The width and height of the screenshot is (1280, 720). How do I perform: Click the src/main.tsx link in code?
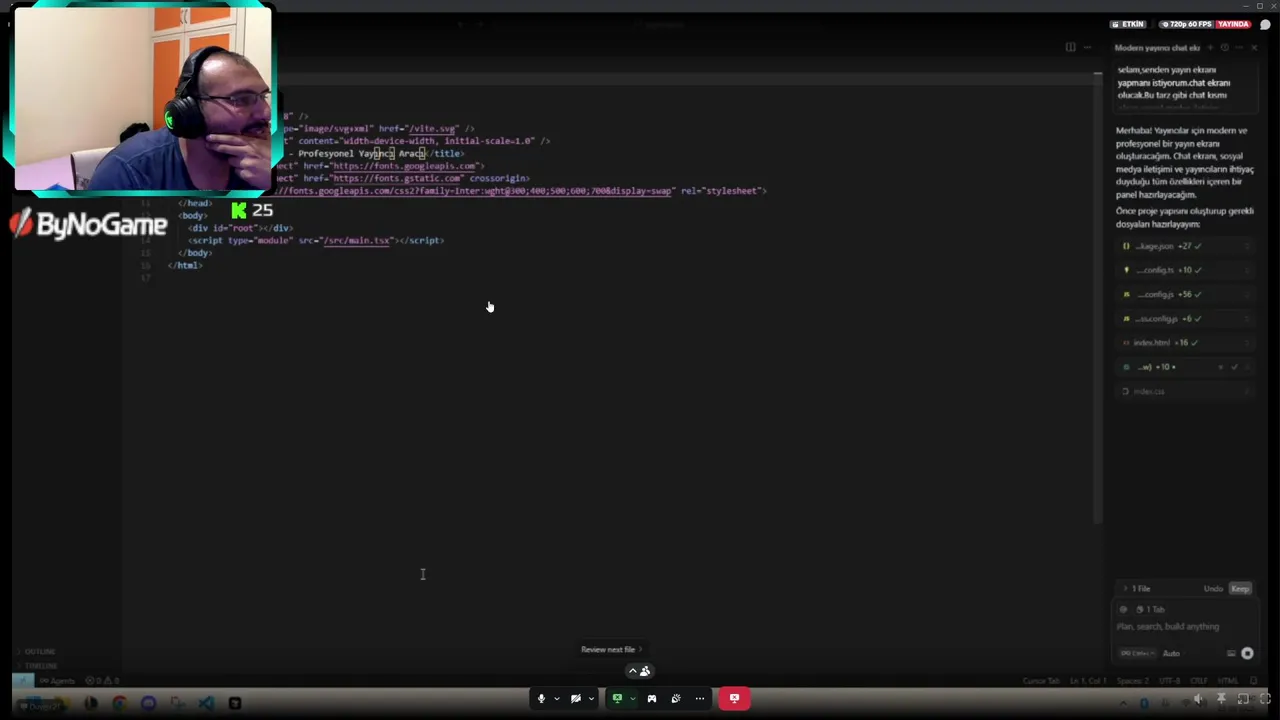(357, 240)
